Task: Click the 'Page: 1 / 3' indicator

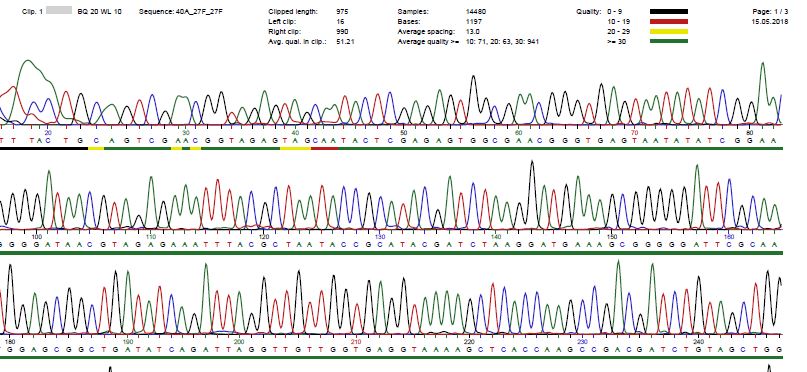Action: (769, 11)
